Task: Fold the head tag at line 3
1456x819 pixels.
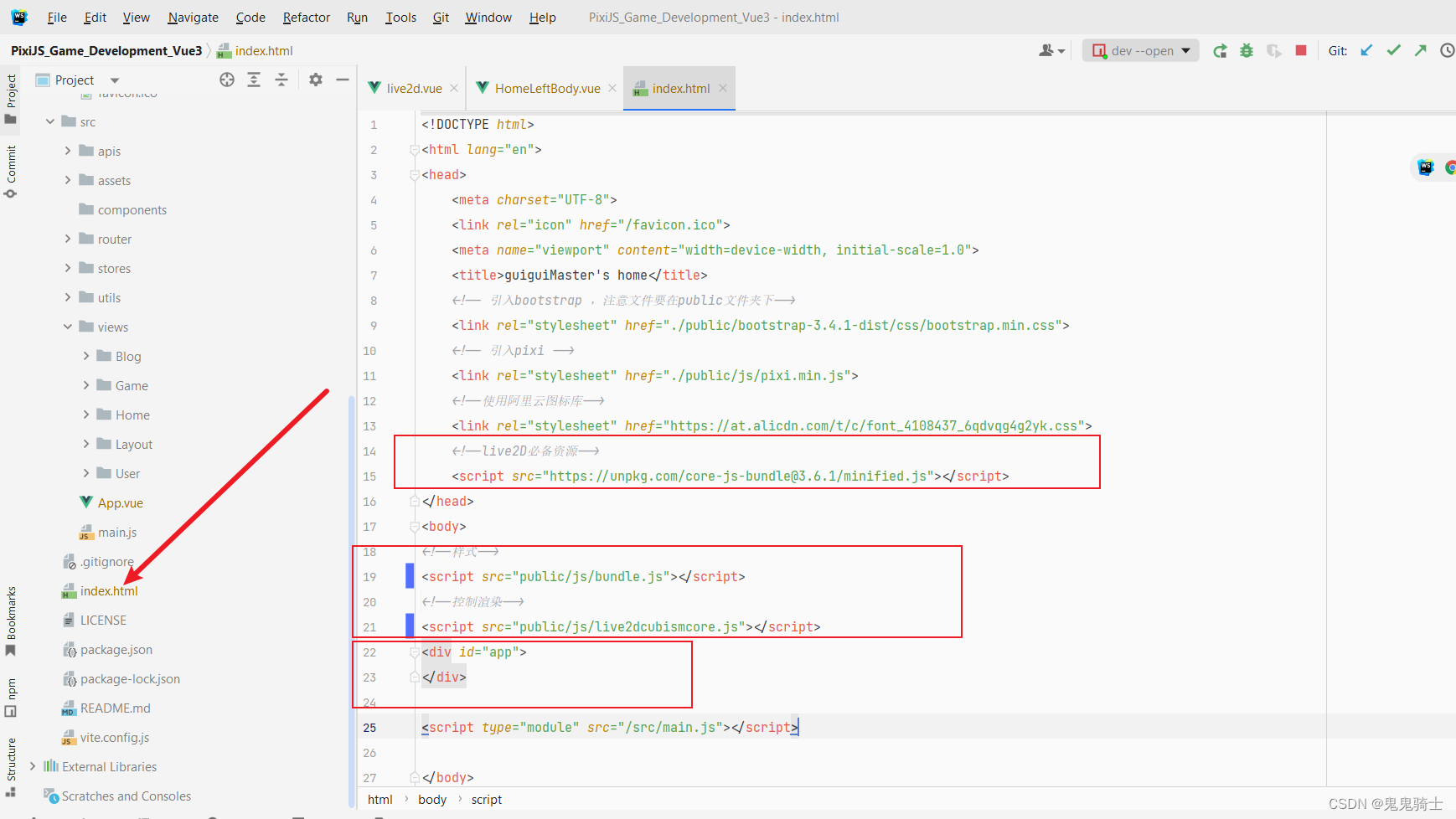Action: [x=414, y=175]
